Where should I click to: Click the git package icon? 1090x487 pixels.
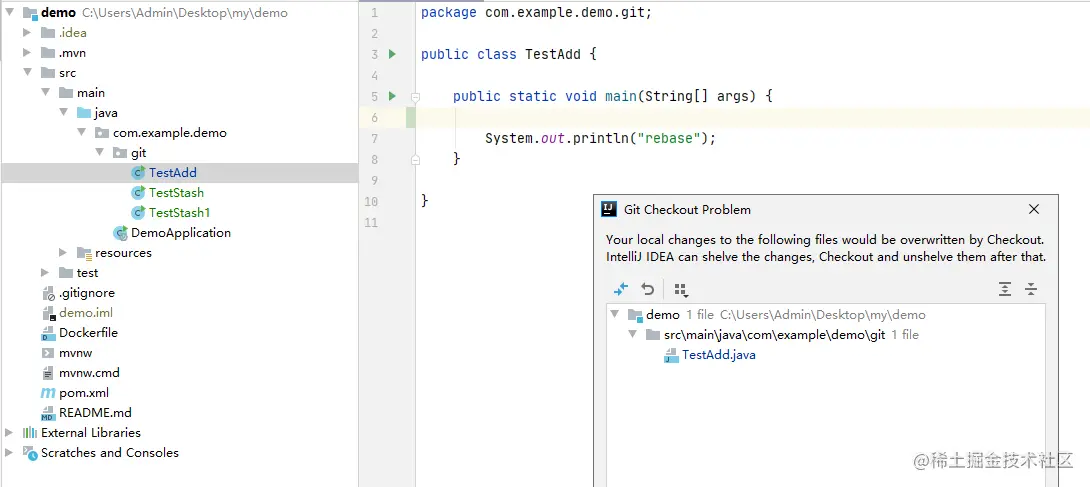[x=120, y=153]
